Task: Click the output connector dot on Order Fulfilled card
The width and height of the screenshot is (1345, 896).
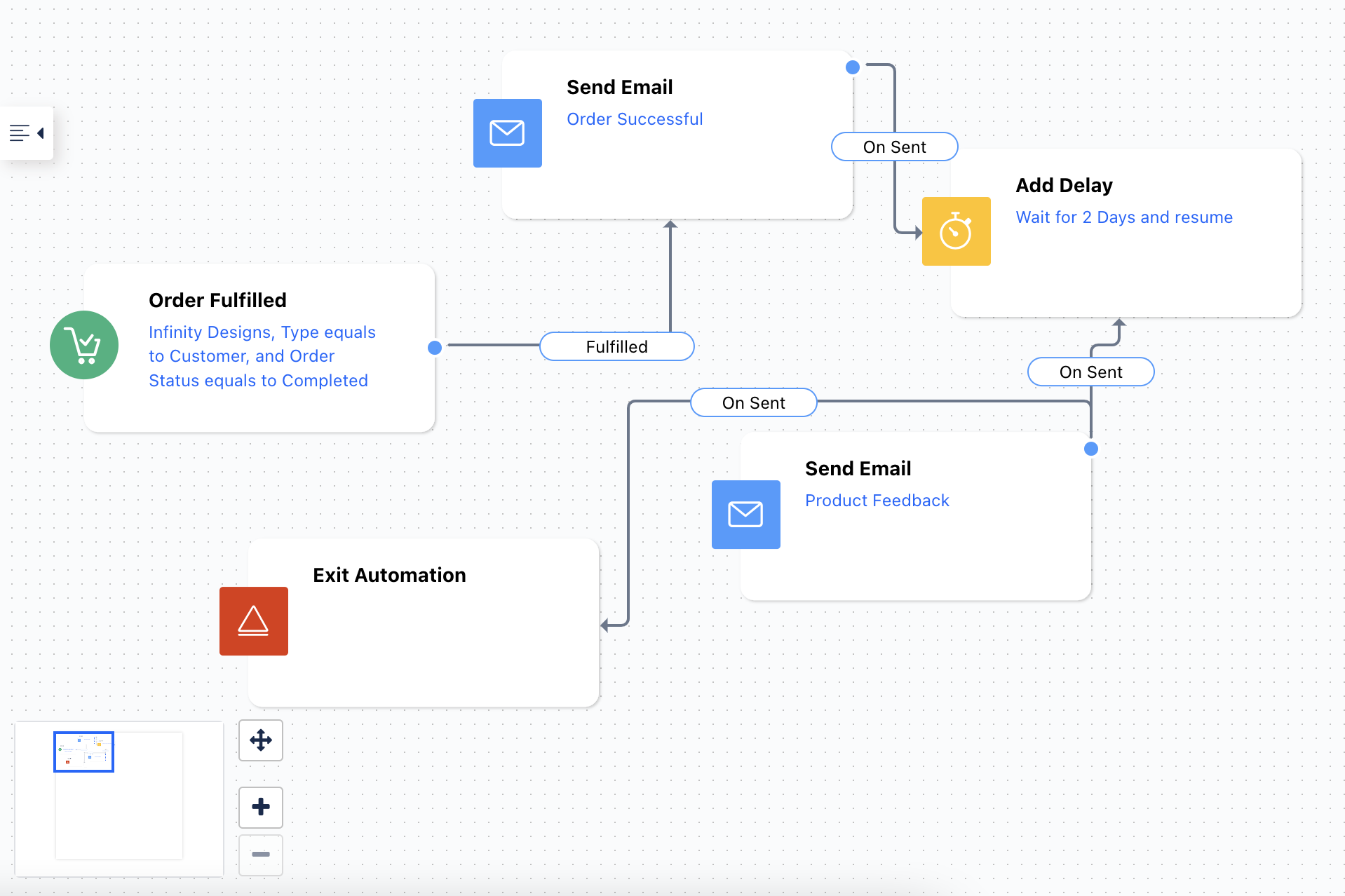Action: click(x=435, y=347)
